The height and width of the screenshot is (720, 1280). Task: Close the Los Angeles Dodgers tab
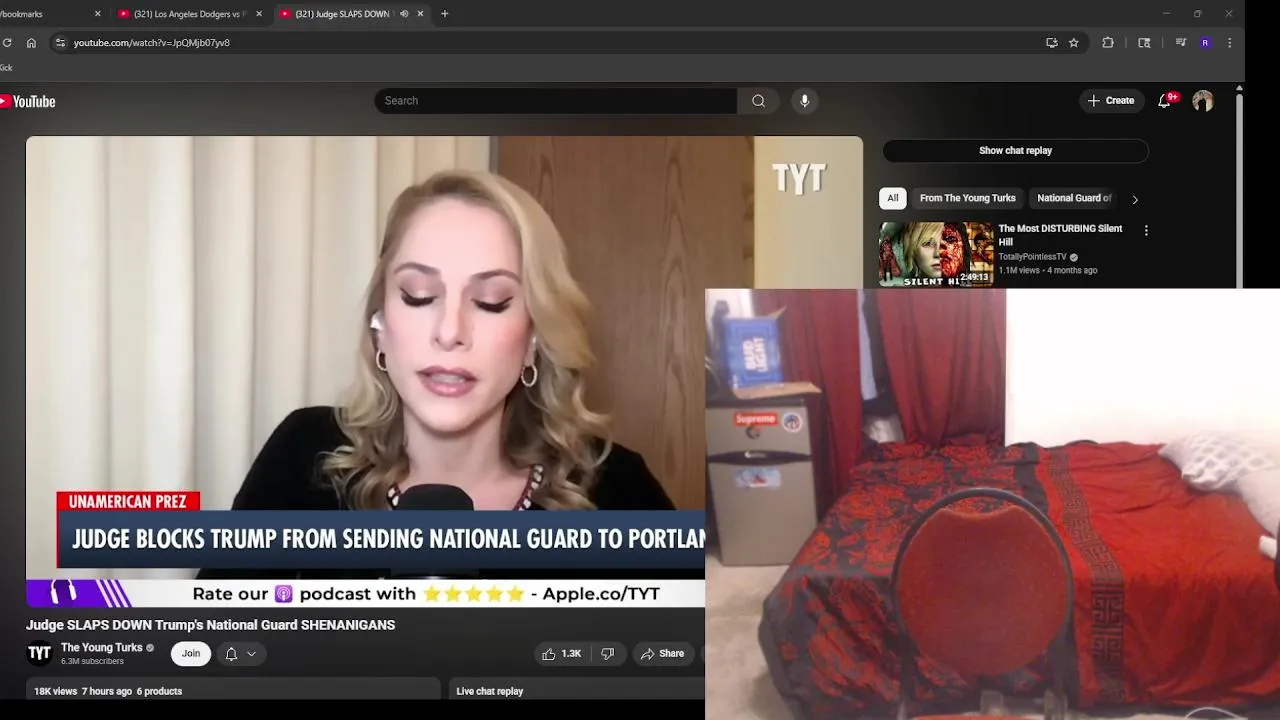click(259, 14)
